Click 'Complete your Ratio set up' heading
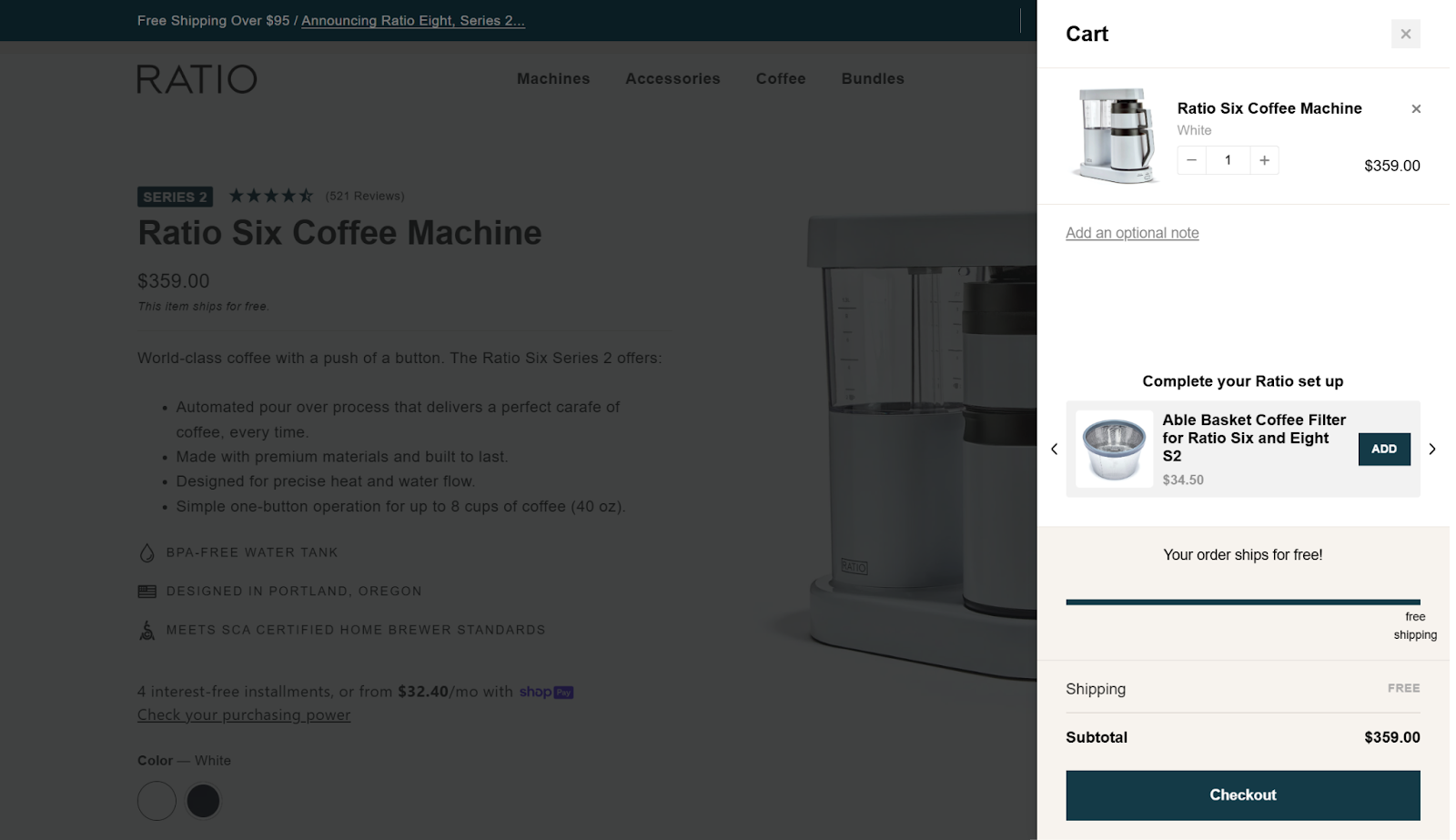This screenshot has width=1456, height=840. pyautogui.click(x=1243, y=381)
